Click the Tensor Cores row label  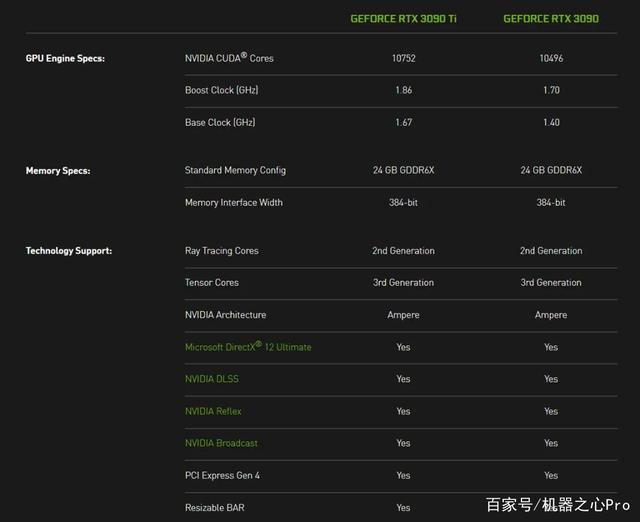click(x=212, y=282)
